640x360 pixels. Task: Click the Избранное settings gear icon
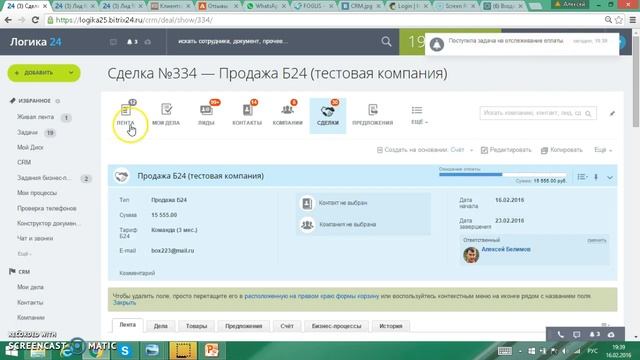pyautogui.click(x=58, y=101)
